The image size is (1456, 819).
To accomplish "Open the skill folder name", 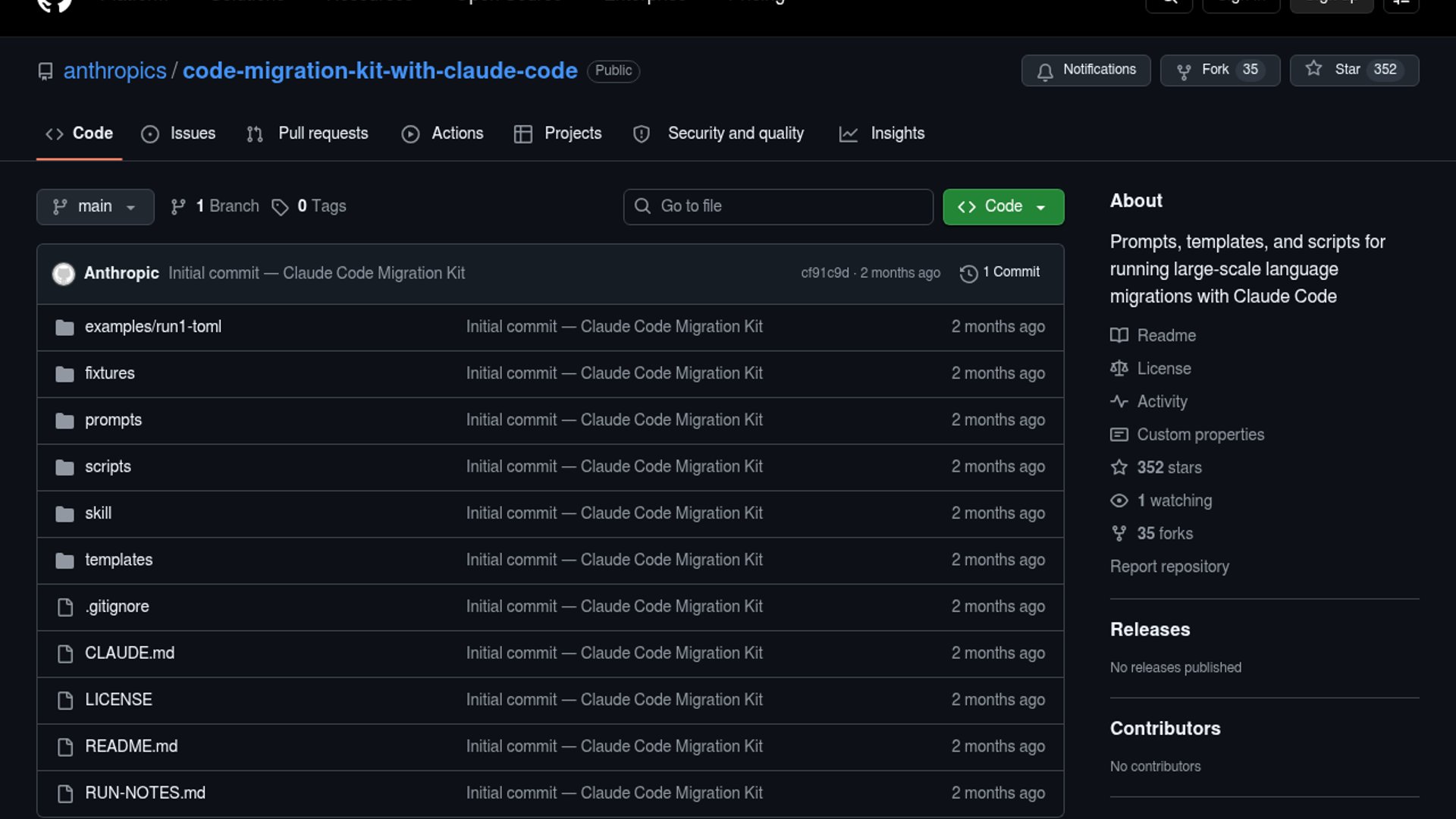I will click(99, 513).
